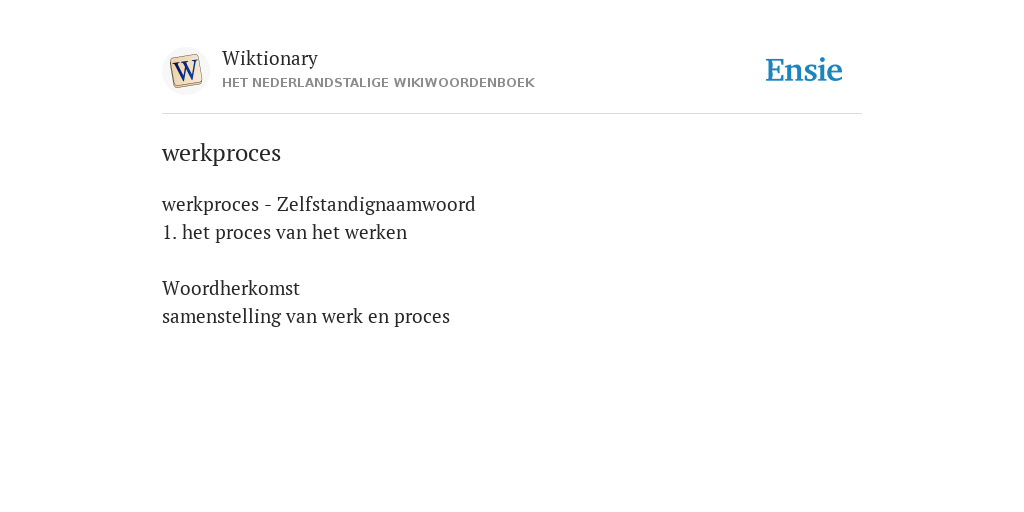Image resolution: width=1024 pixels, height=512 pixels.
Task: Select the werkproces heading title
Action: point(221,153)
